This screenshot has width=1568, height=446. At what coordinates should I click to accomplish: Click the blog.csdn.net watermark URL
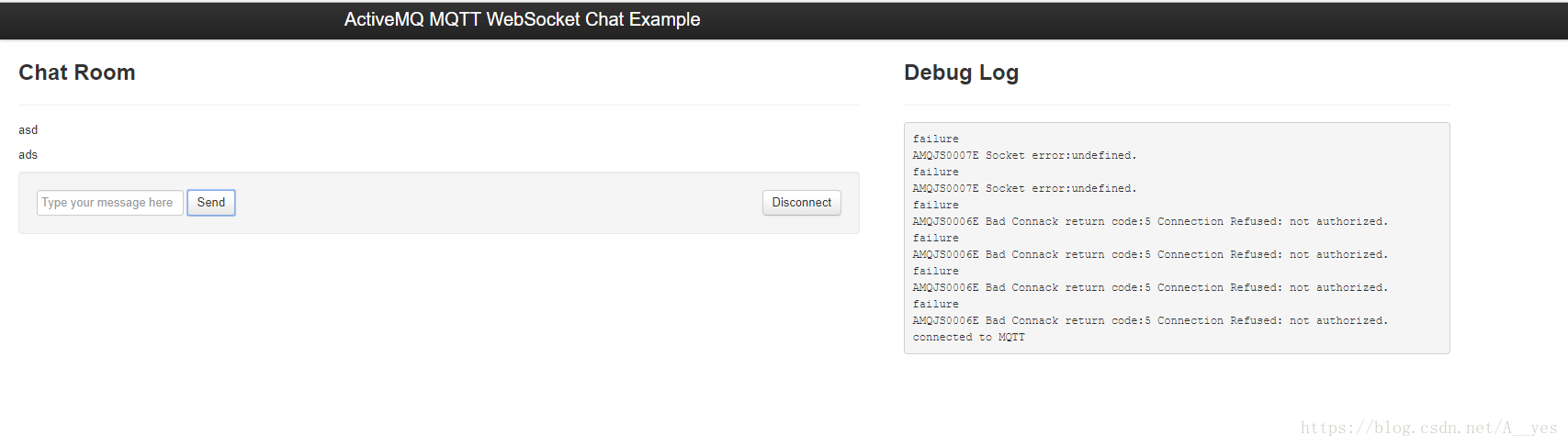coord(1428,428)
